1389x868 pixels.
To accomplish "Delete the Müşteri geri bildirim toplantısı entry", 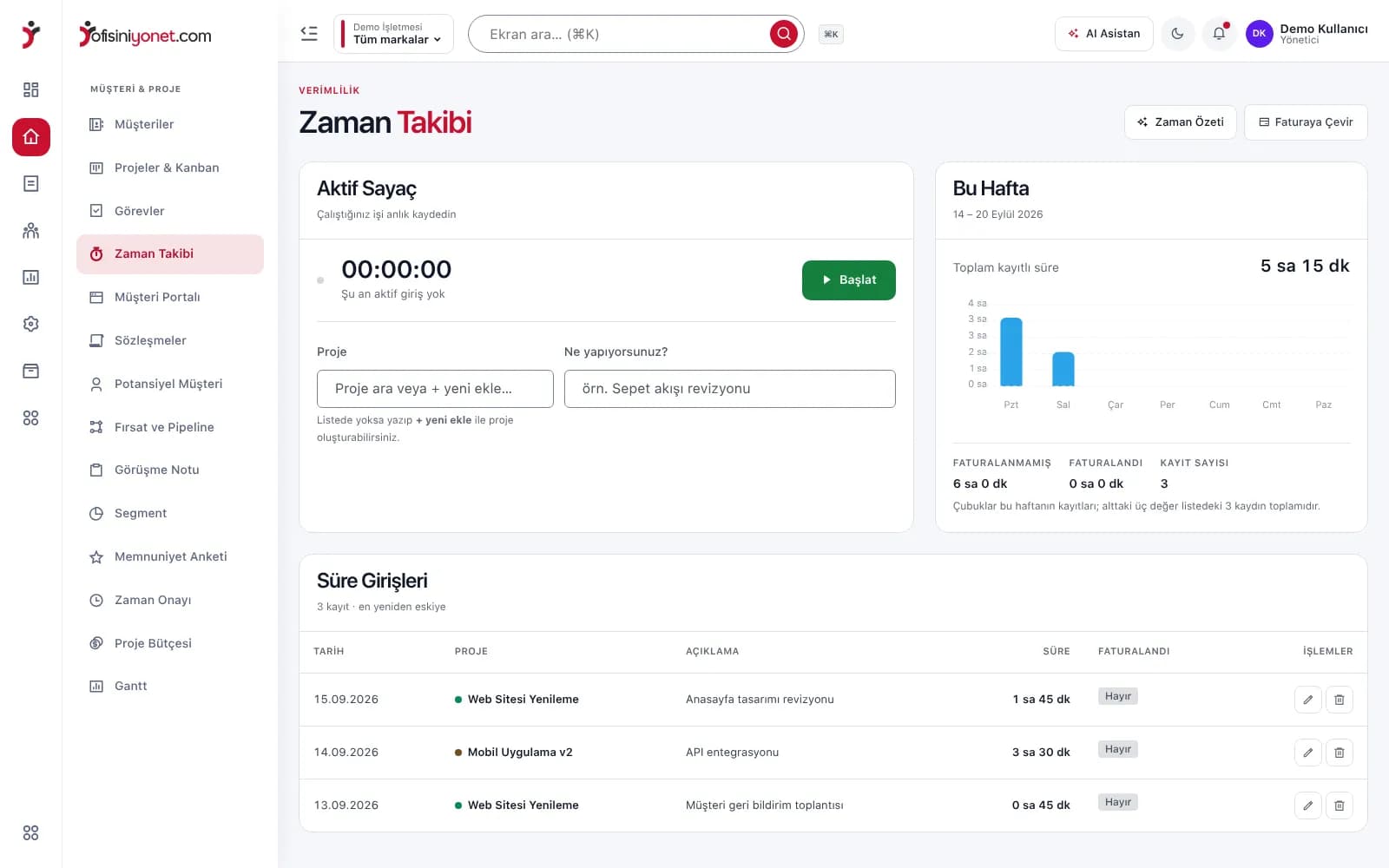I will click(1339, 806).
